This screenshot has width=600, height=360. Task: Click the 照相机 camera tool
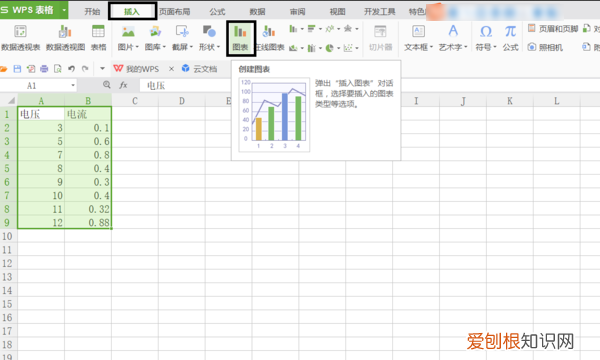[x=545, y=47]
